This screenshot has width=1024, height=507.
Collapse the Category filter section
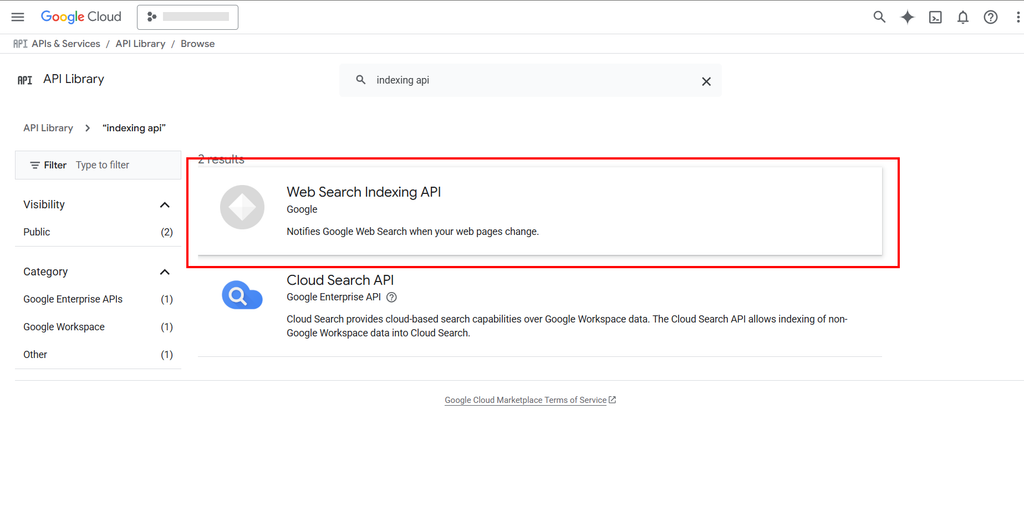coord(165,272)
